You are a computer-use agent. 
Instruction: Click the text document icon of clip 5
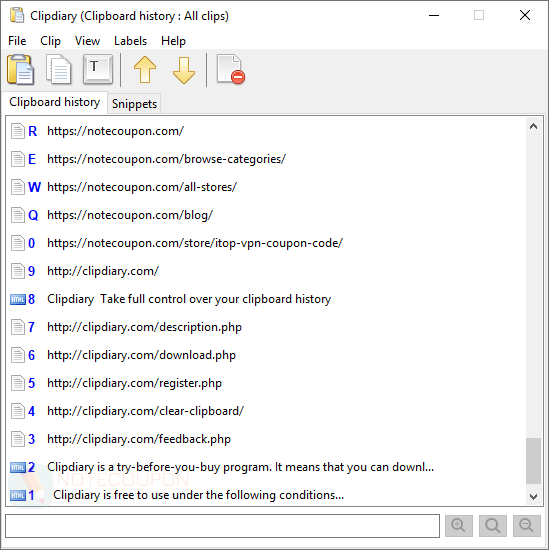tap(18, 383)
